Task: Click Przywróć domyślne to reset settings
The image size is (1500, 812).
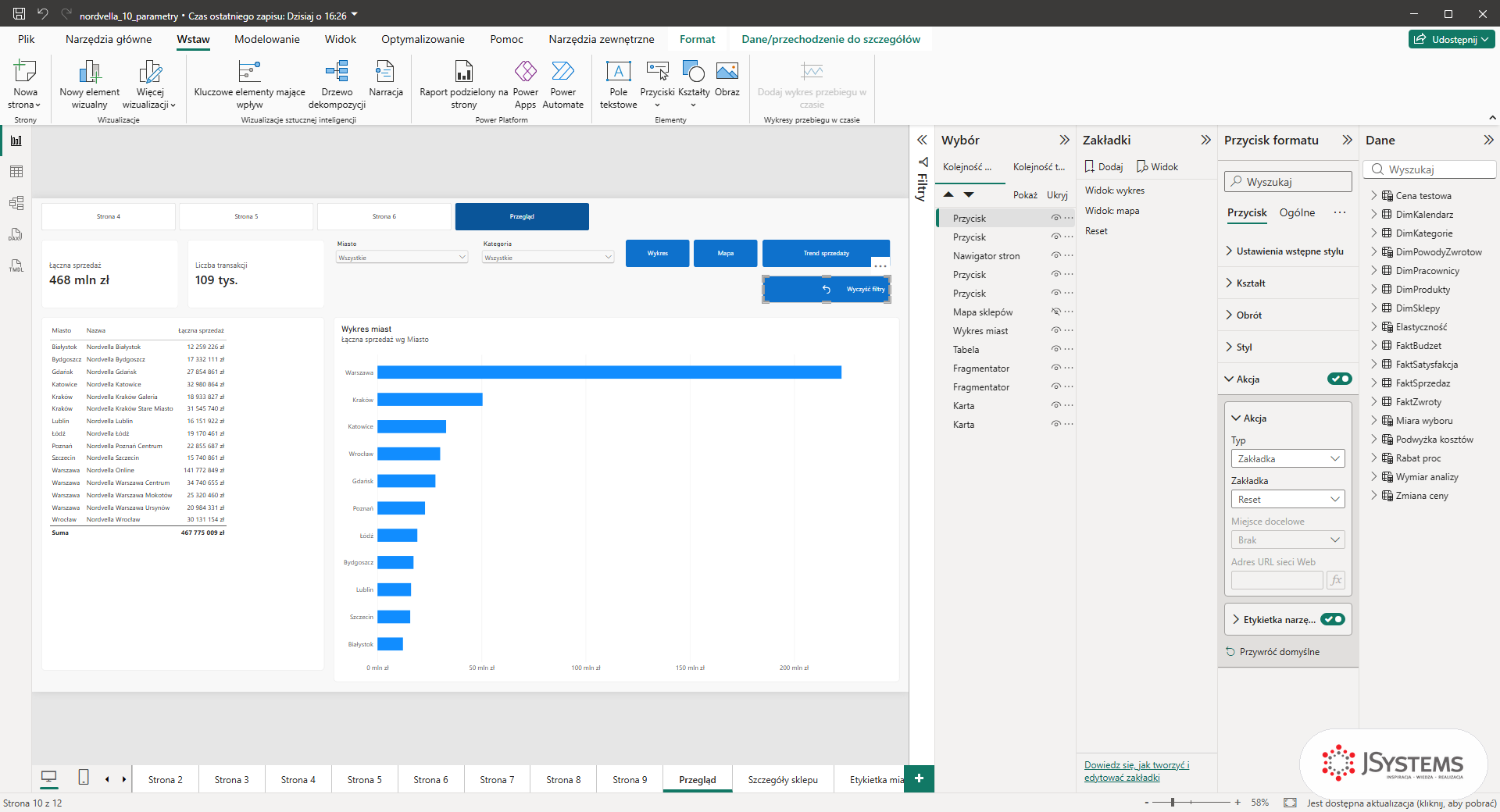Action: point(1273,652)
